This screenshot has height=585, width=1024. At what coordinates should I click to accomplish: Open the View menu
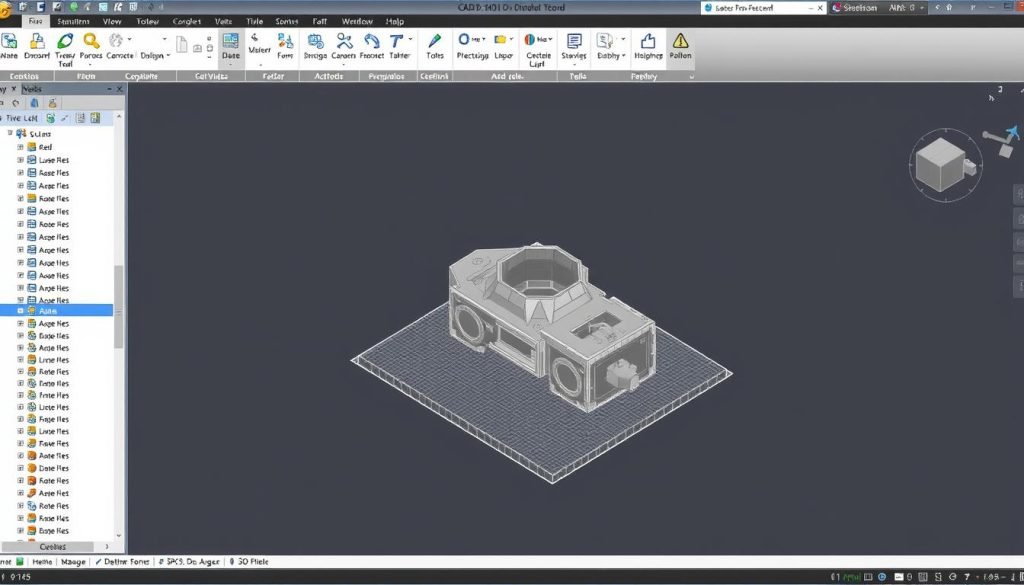pyautogui.click(x=113, y=21)
